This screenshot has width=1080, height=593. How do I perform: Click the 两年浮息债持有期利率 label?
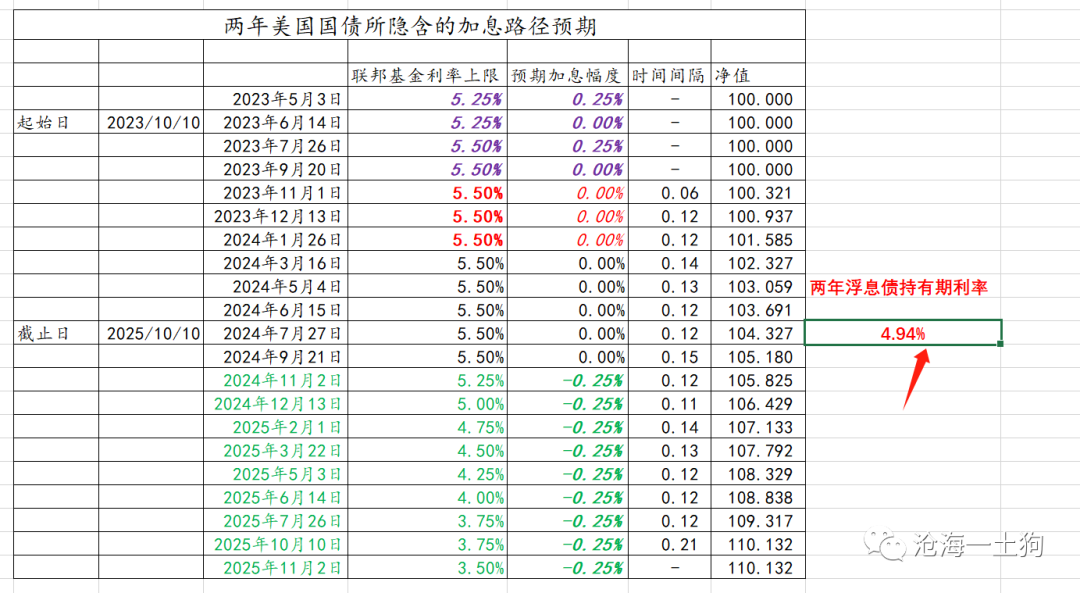point(899,287)
